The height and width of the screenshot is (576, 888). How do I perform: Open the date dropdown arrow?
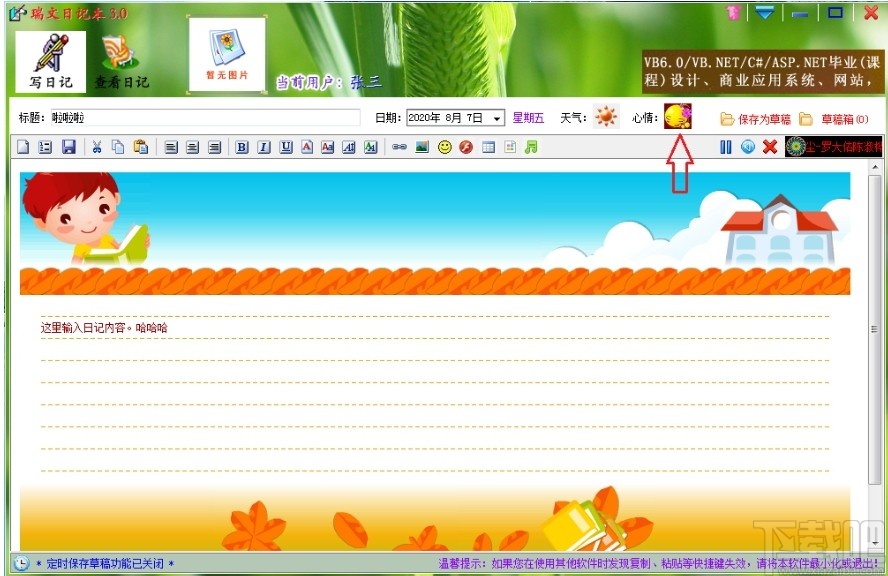tap(497, 118)
